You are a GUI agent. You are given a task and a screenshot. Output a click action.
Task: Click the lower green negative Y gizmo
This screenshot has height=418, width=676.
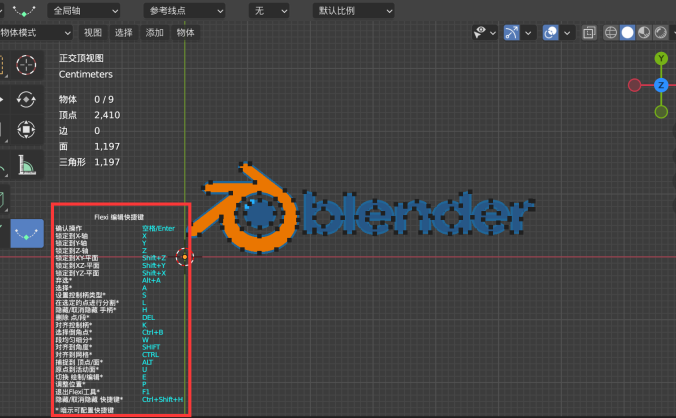tap(661, 112)
